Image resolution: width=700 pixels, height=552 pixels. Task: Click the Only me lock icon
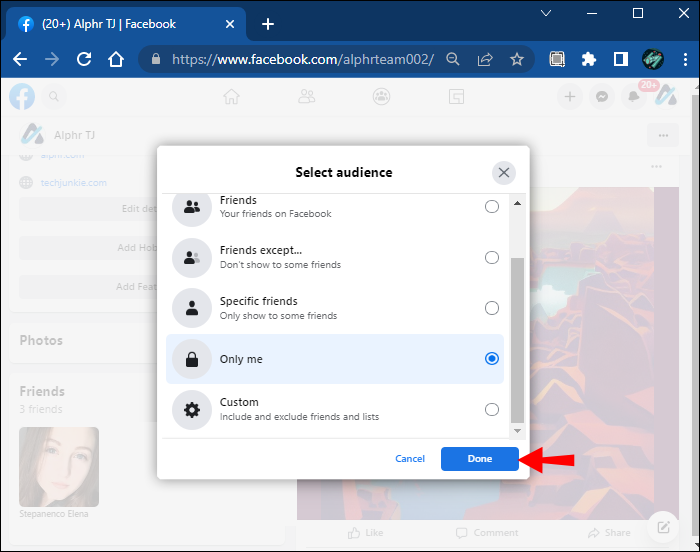191,359
